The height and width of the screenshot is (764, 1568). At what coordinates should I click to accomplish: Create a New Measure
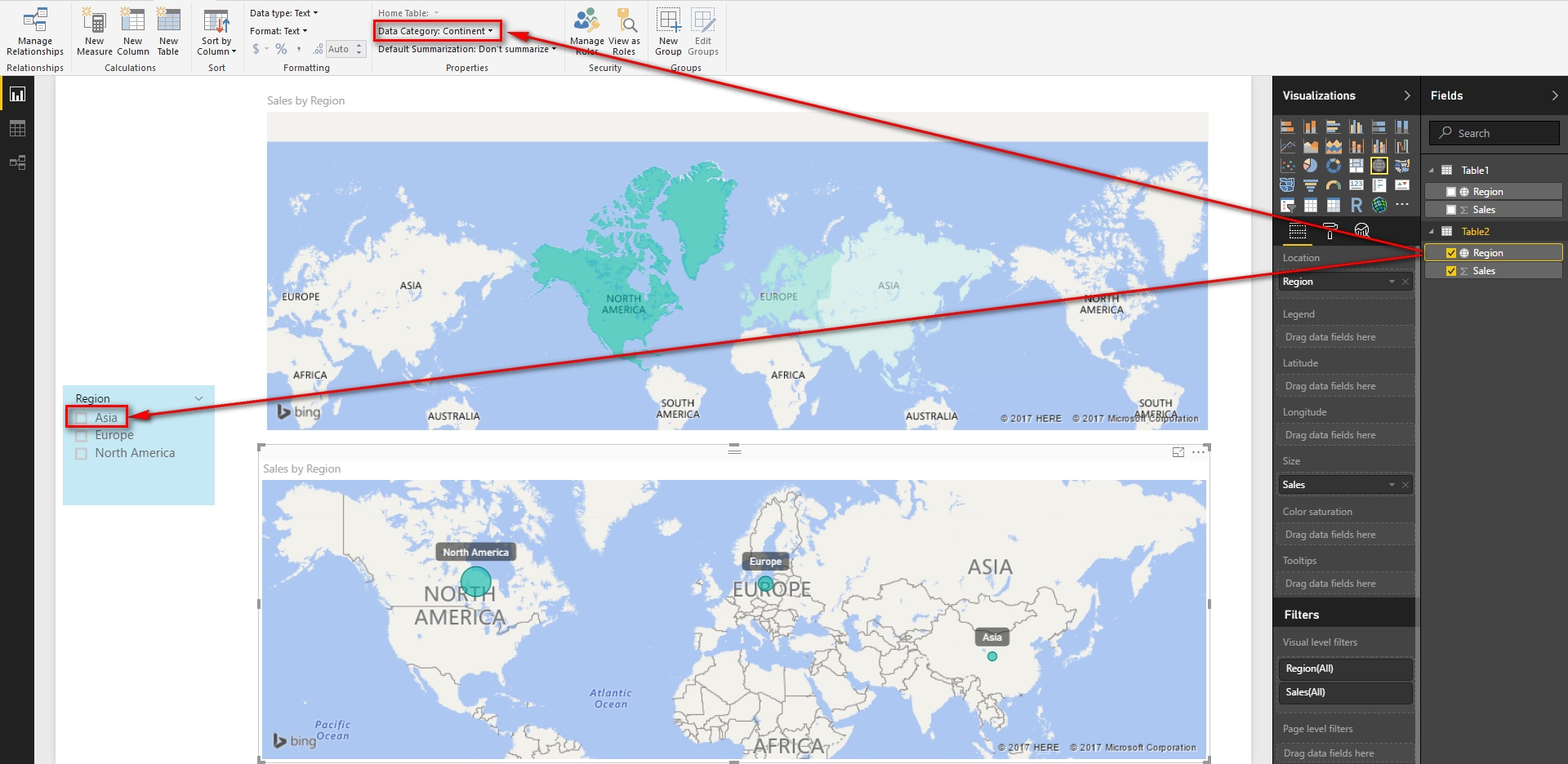pyautogui.click(x=95, y=33)
